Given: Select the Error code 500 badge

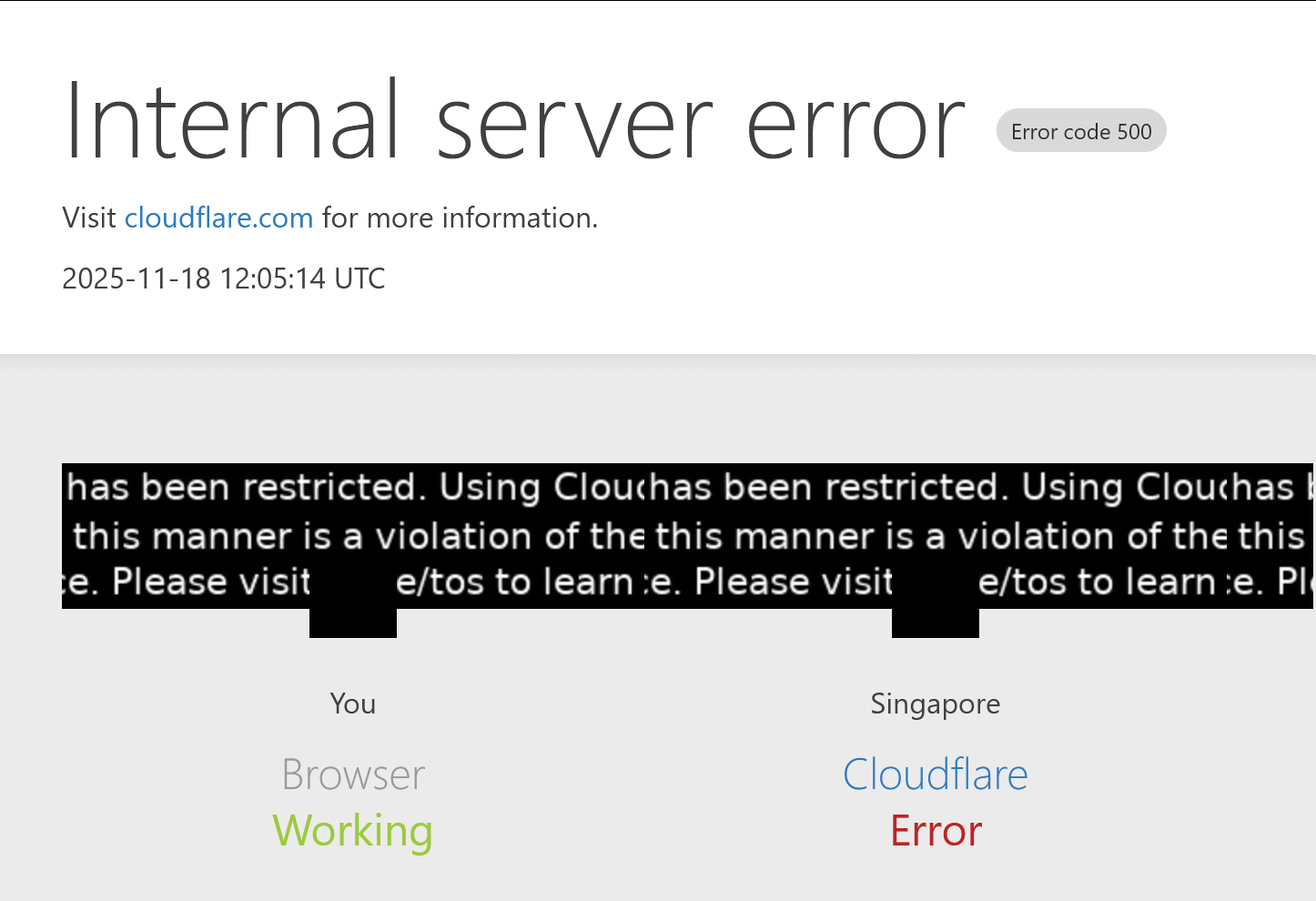Looking at the screenshot, I should coord(1081,131).
